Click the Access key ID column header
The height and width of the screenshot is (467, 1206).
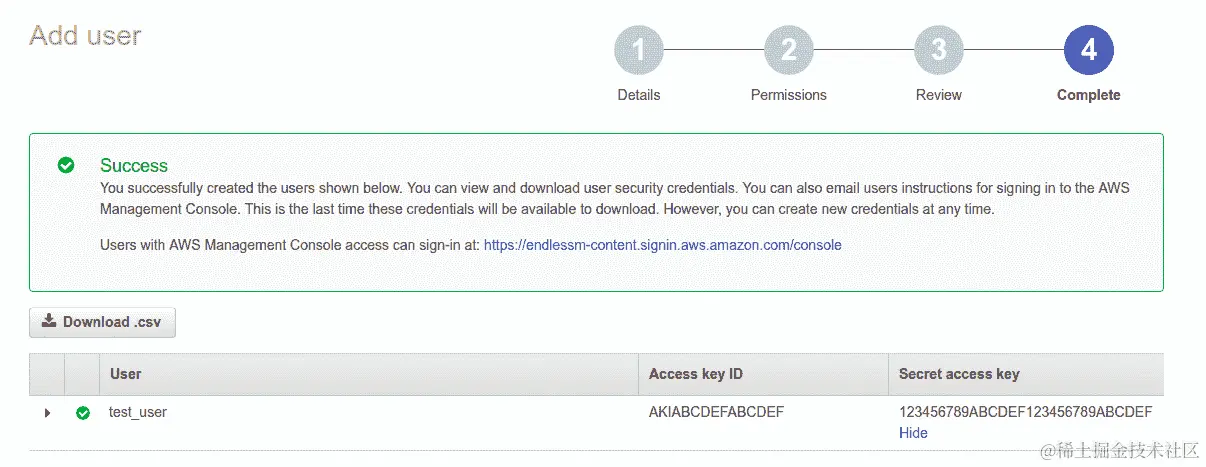click(x=695, y=374)
